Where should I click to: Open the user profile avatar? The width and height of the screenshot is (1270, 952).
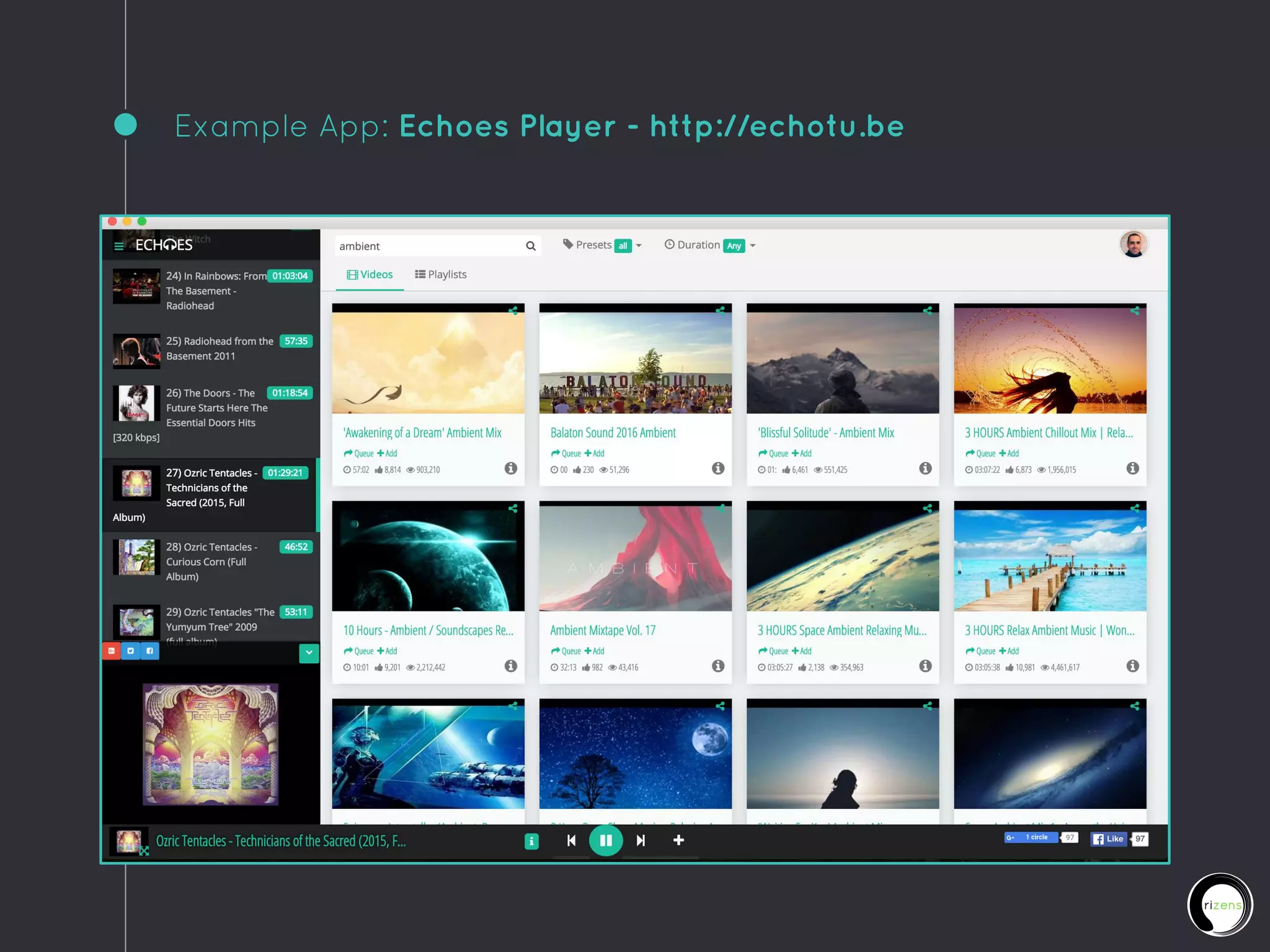click(x=1134, y=245)
